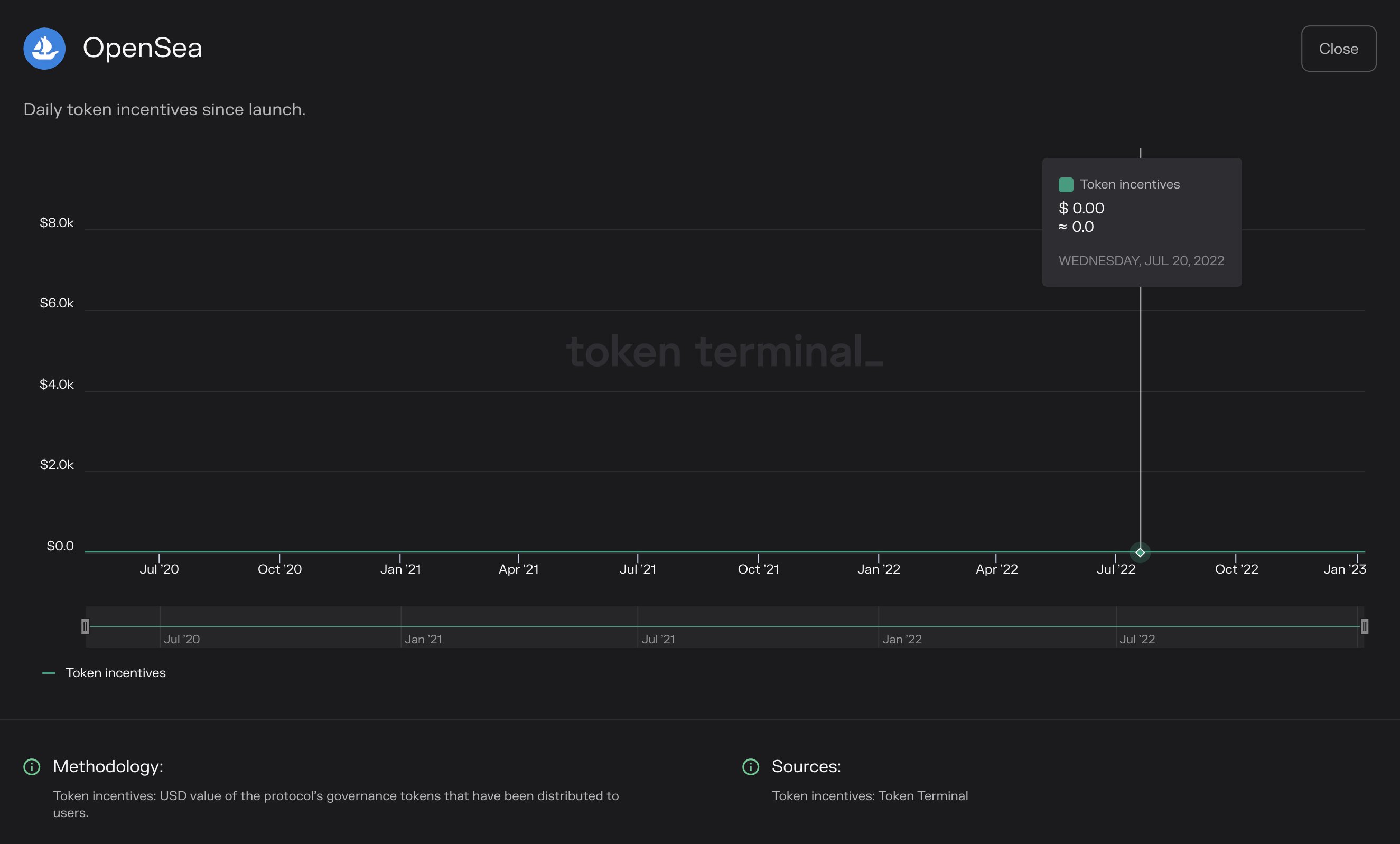Screen dimensions: 1400x844
Task: Click the OpenSea ship logo icon
Action: coord(44,48)
